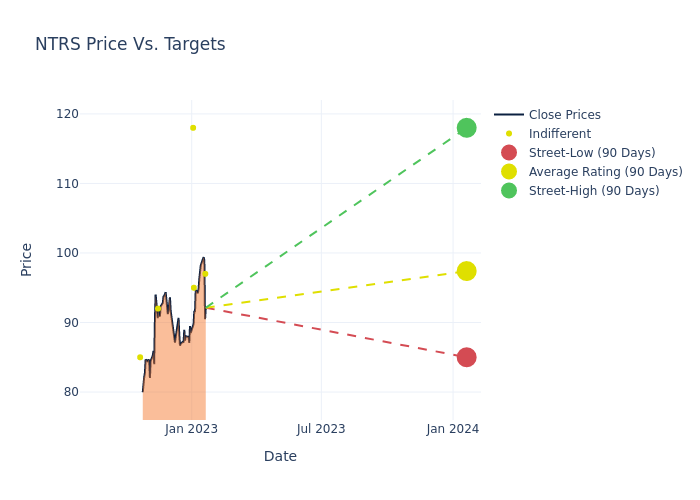The height and width of the screenshot is (500, 700).
Task: Click the Jul 2023 x-axis tick label
Action: [x=321, y=429]
